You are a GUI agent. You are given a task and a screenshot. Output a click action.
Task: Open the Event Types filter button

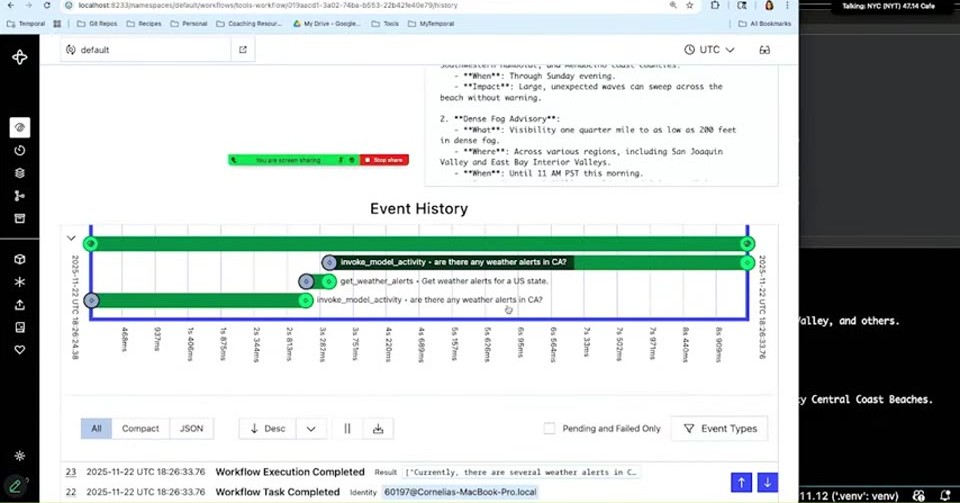coord(719,429)
